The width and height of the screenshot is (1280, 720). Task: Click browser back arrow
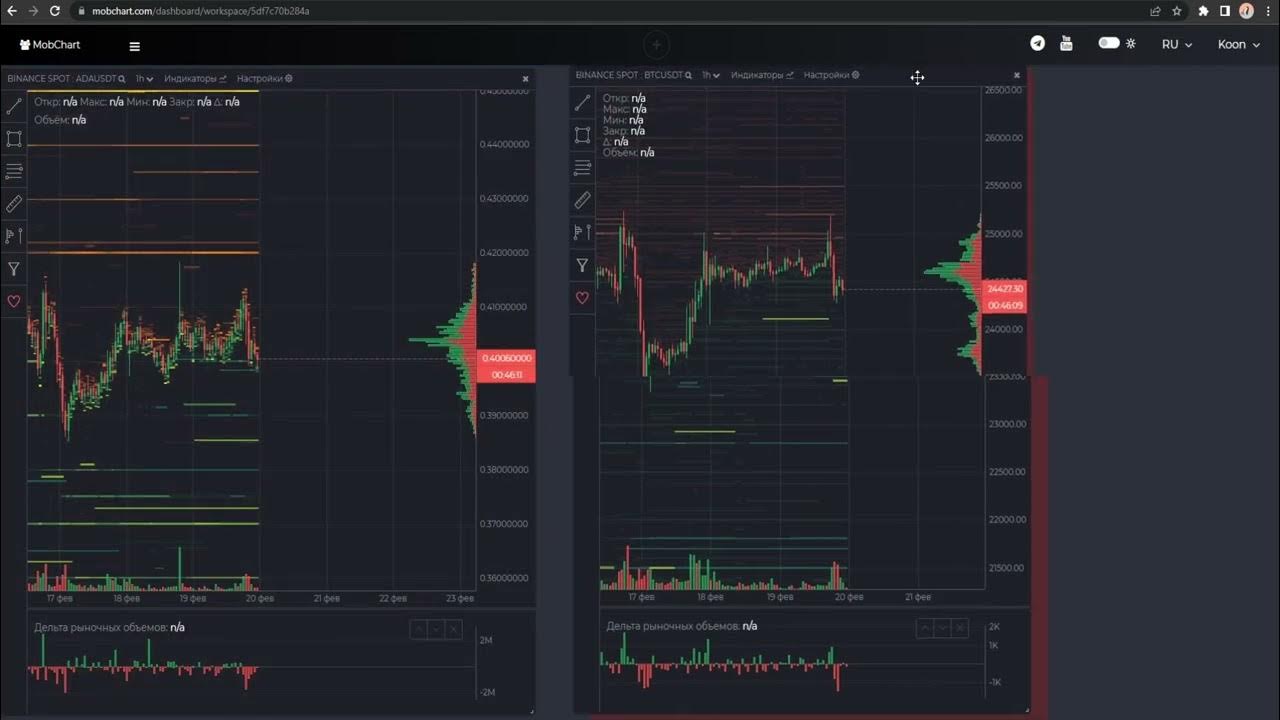[12, 11]
